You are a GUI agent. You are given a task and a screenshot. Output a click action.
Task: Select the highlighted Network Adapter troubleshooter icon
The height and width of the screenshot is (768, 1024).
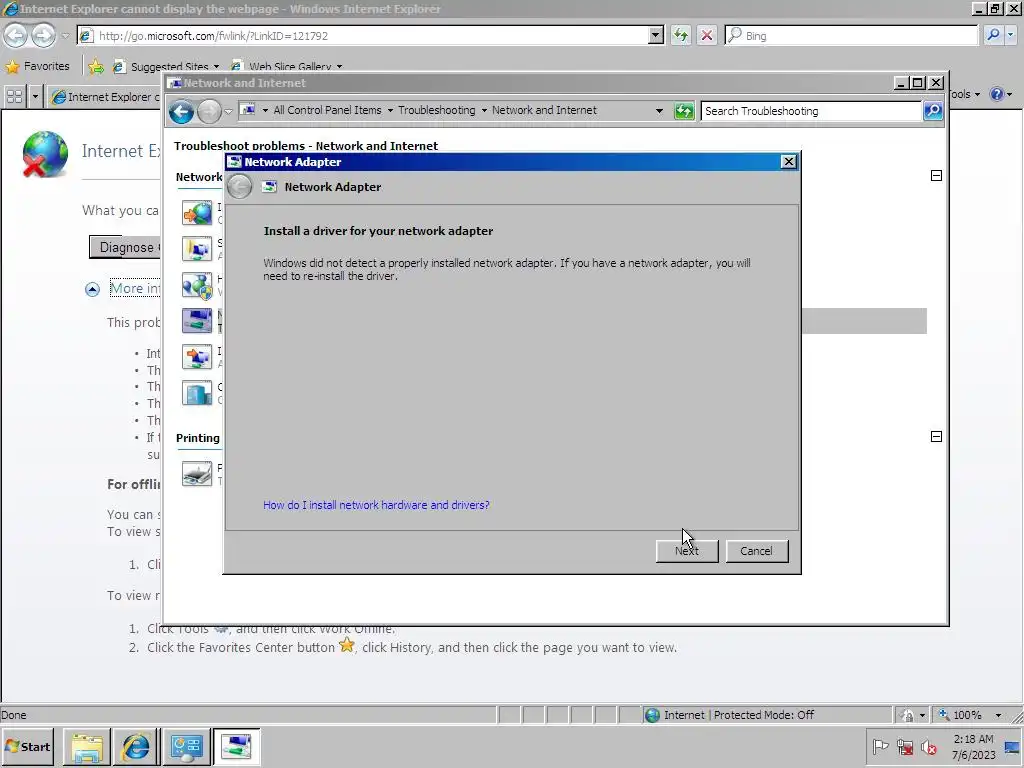pyautogui.click(x=197, y=321)
